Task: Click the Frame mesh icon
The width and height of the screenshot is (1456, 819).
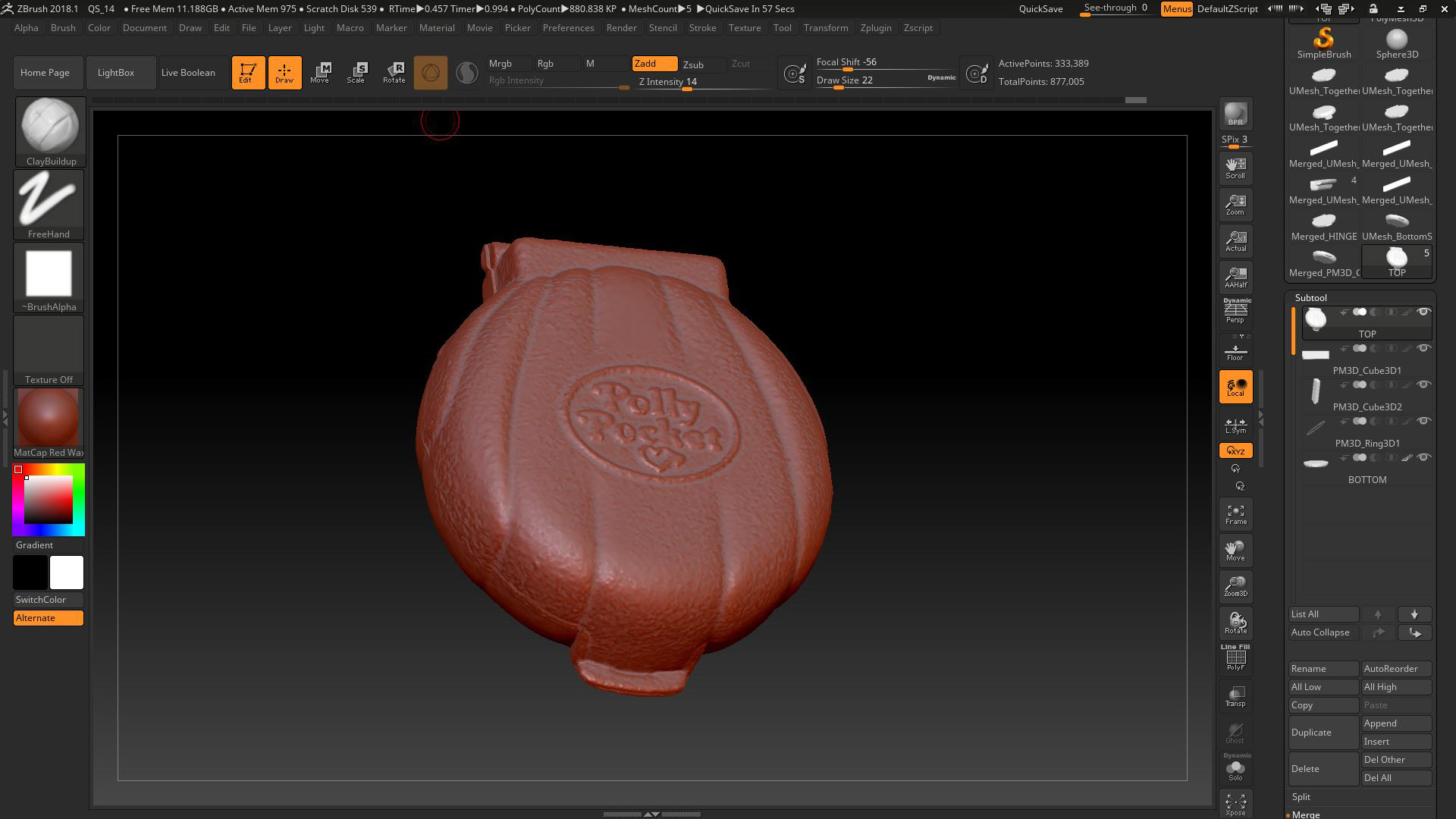Action: pos(1235,515)
